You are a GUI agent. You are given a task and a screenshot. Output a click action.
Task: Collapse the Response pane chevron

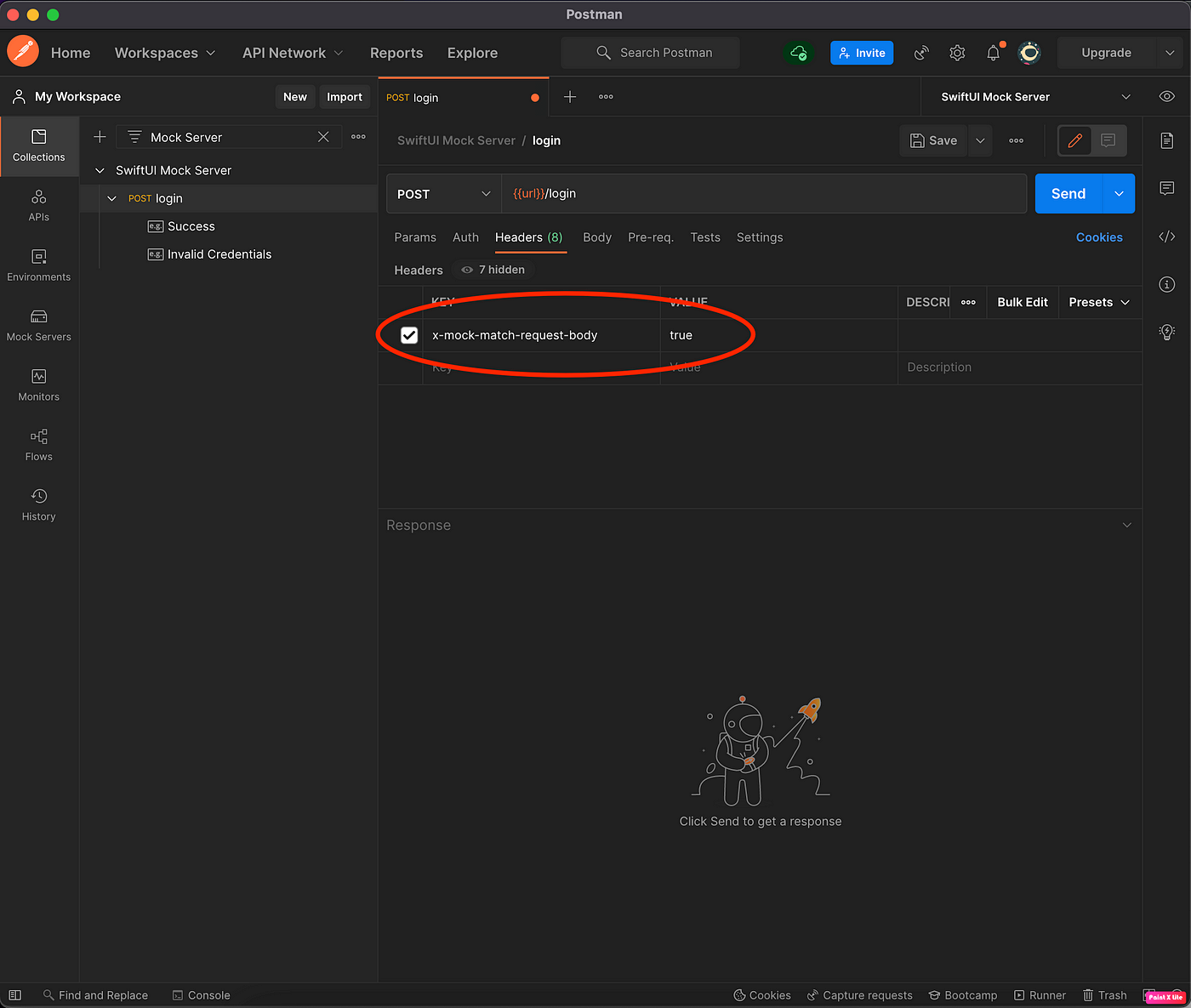pos(1127,525)
